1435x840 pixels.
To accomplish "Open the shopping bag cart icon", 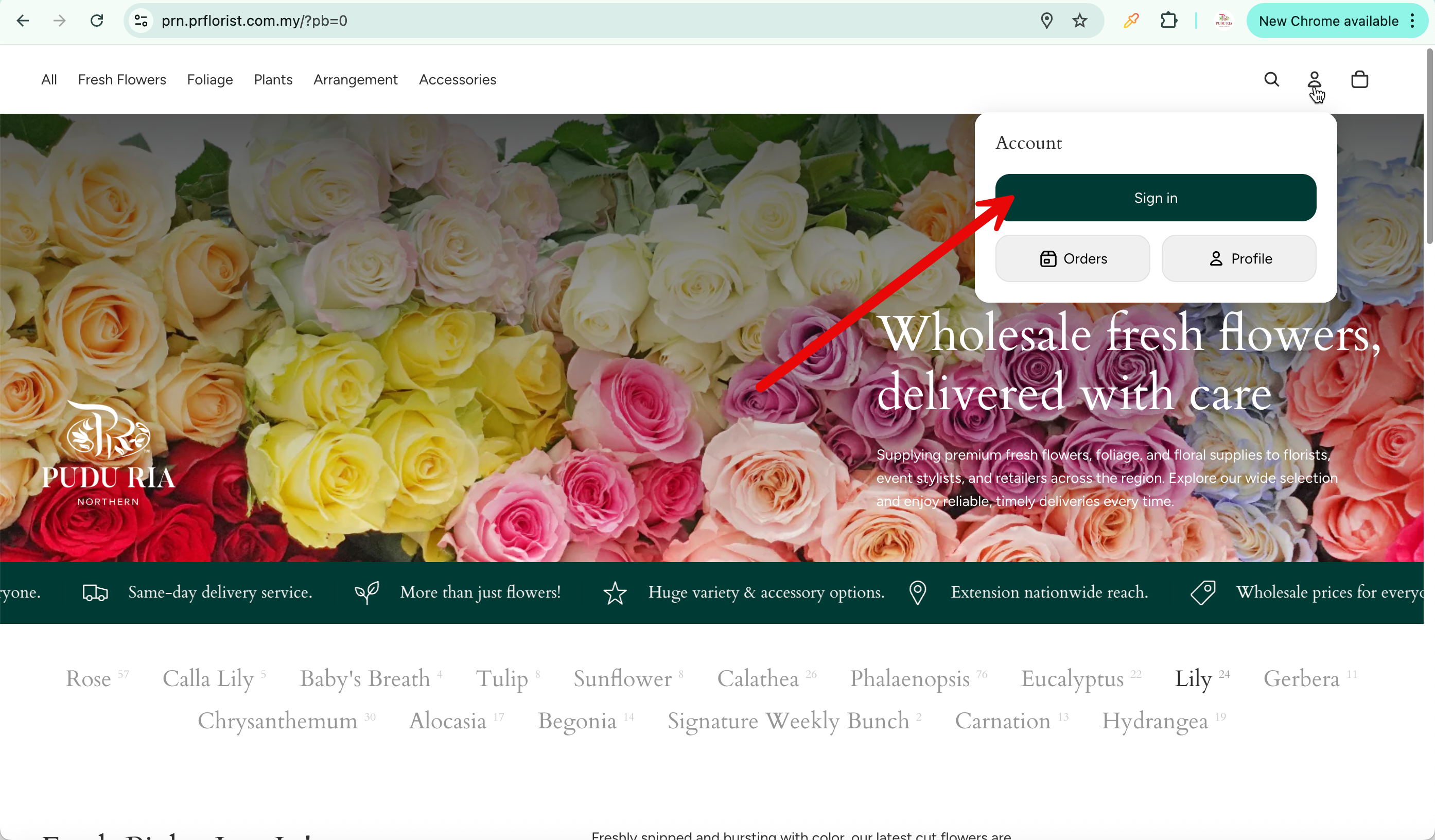I will point(1359,79).
